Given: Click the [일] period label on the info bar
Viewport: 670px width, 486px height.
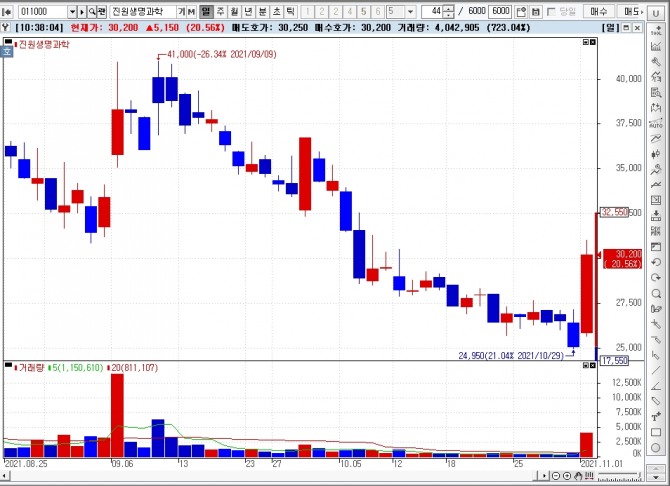Looking at the screenshot, I should (610, 28).
